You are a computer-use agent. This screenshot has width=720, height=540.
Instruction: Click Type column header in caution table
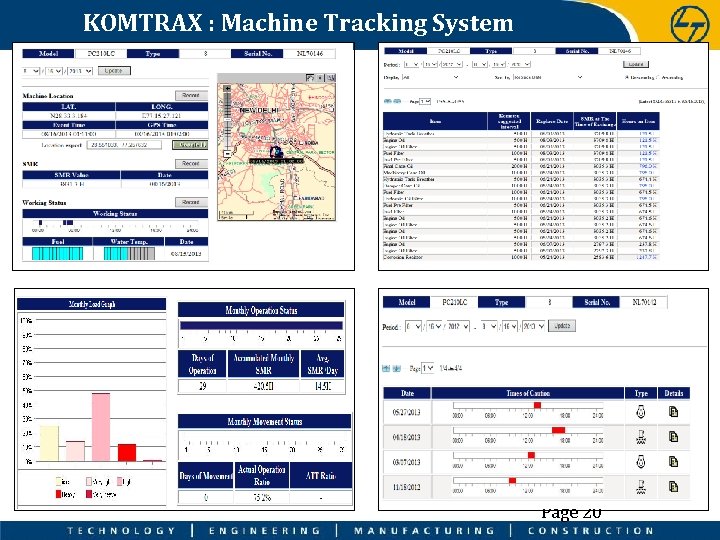(x=641, y=393)
